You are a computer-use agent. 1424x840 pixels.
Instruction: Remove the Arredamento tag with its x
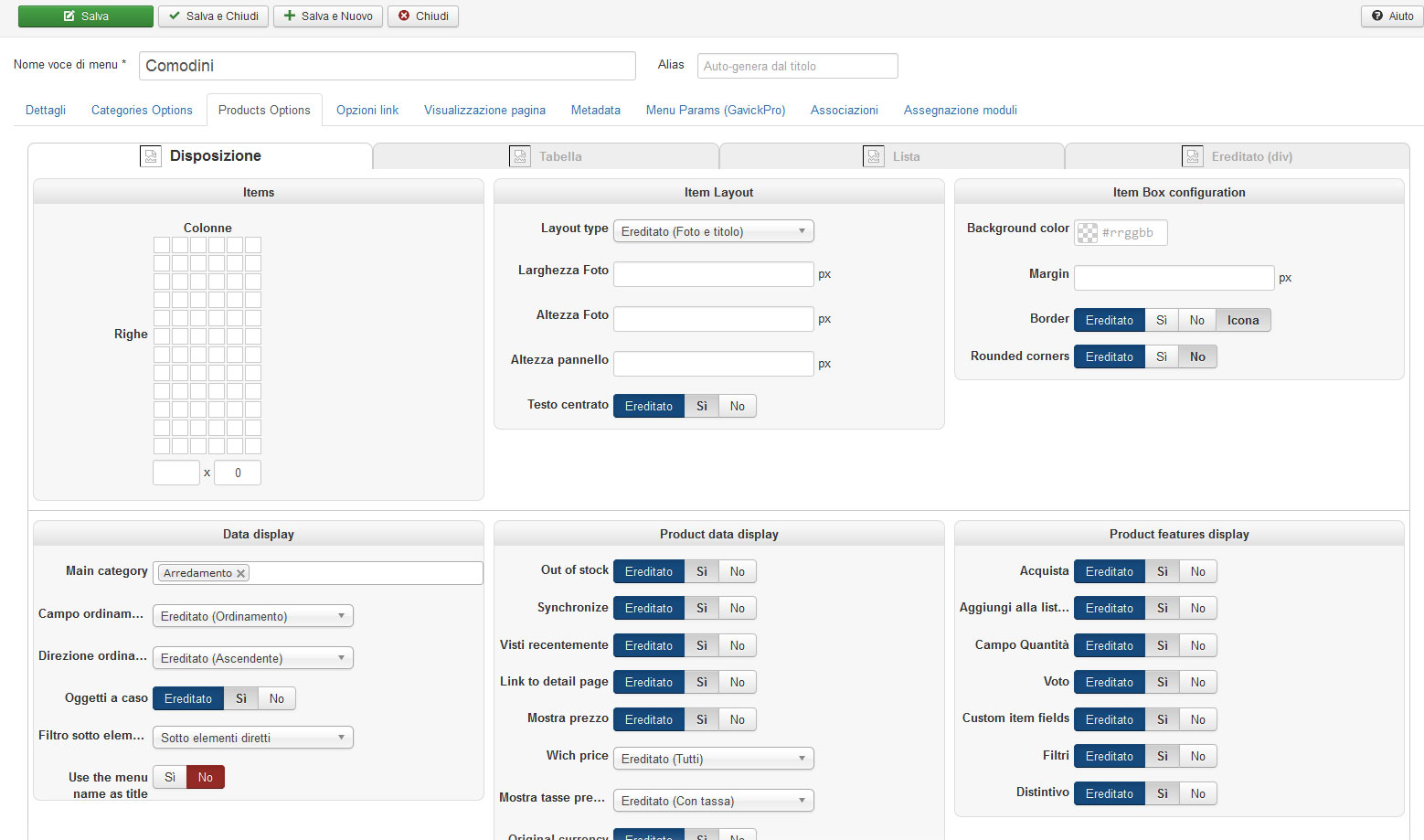click(x=241, y=573)
